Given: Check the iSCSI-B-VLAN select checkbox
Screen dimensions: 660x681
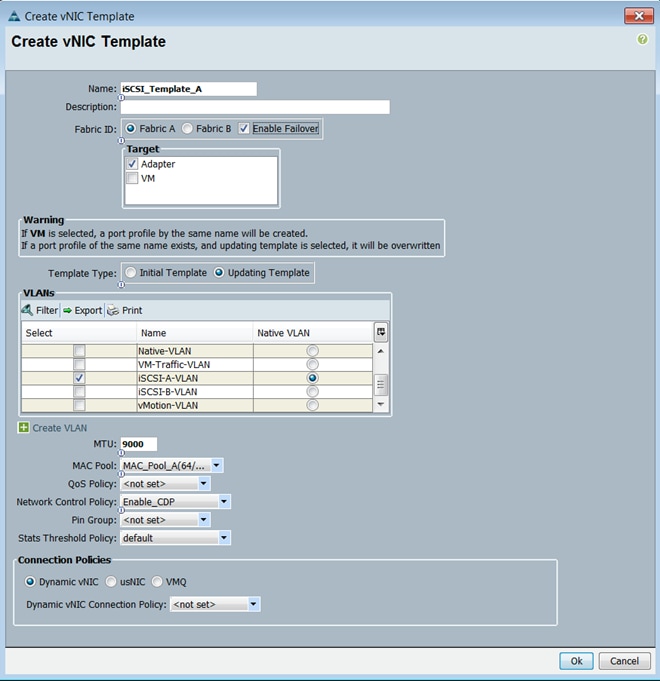Looking at the screenshot, I should (79, 391).
